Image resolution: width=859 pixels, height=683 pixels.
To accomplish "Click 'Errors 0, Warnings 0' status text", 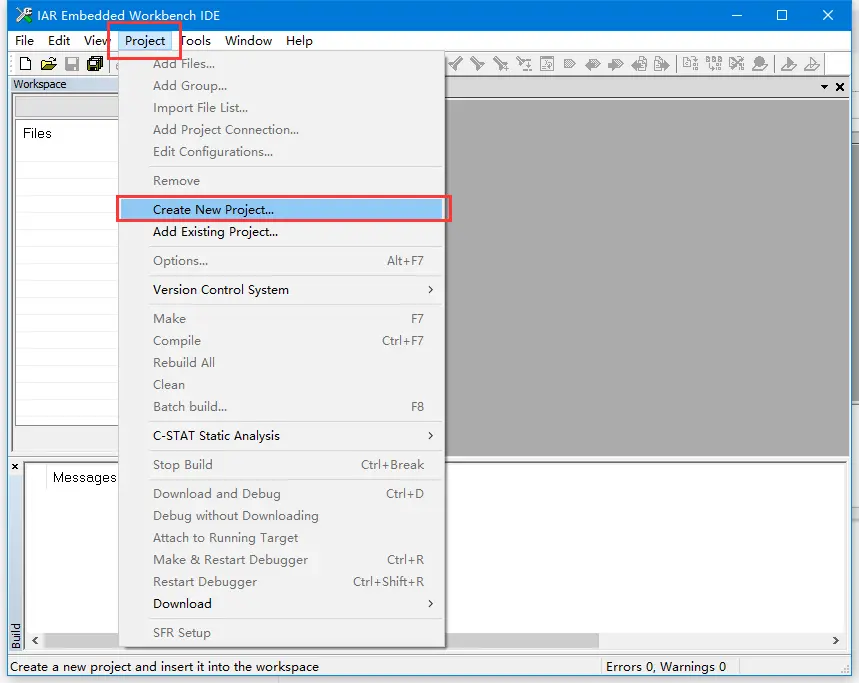I will point(666,667).
